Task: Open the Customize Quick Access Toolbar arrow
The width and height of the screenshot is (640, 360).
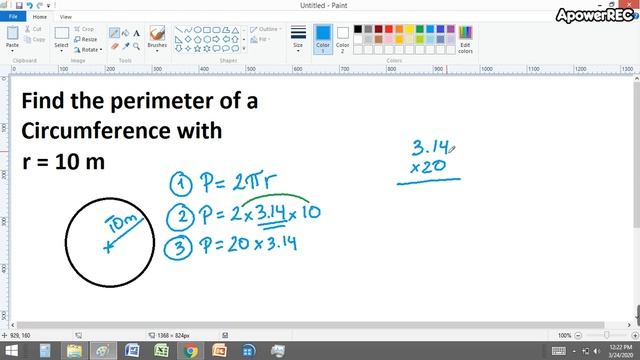Action: 48,5
